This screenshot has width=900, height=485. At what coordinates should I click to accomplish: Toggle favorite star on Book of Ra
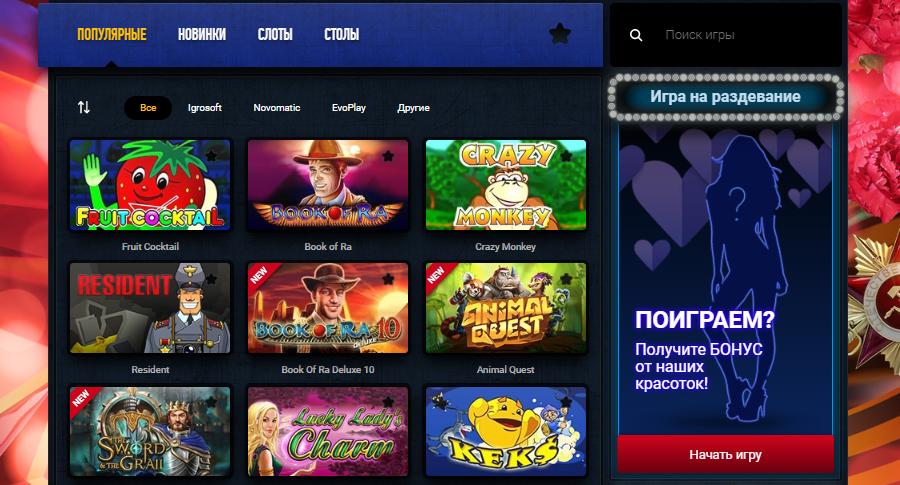(389, 155)
